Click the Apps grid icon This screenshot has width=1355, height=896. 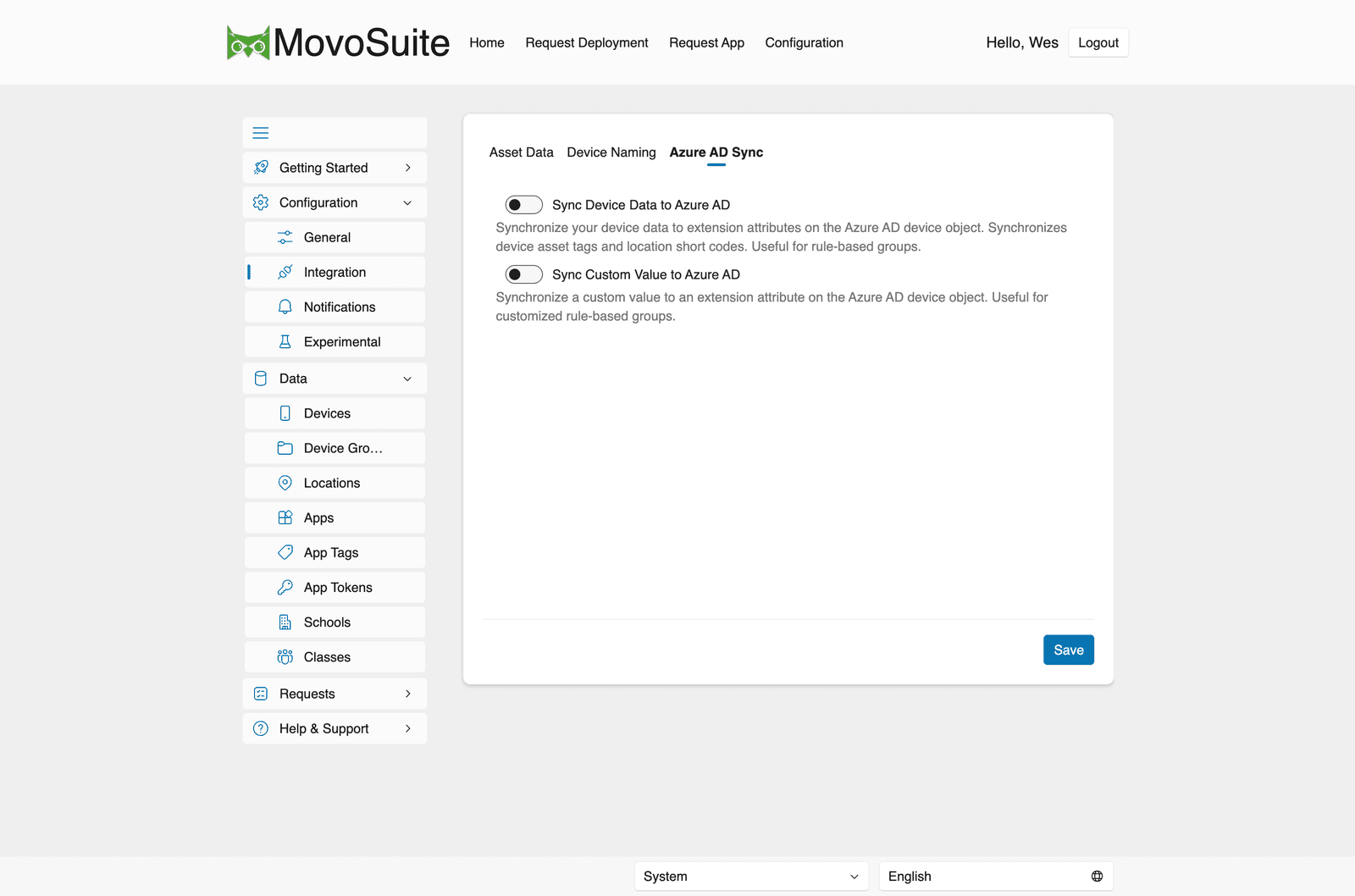click(285, 517)
